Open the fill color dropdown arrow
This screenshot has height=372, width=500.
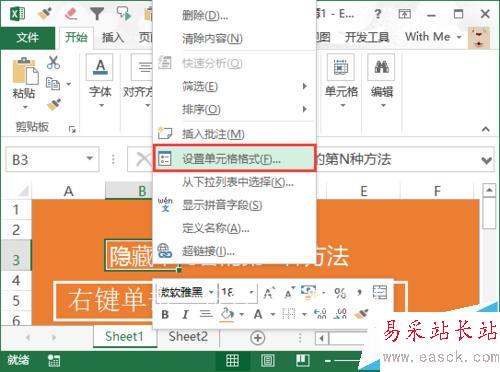click(x=242, y=314)
